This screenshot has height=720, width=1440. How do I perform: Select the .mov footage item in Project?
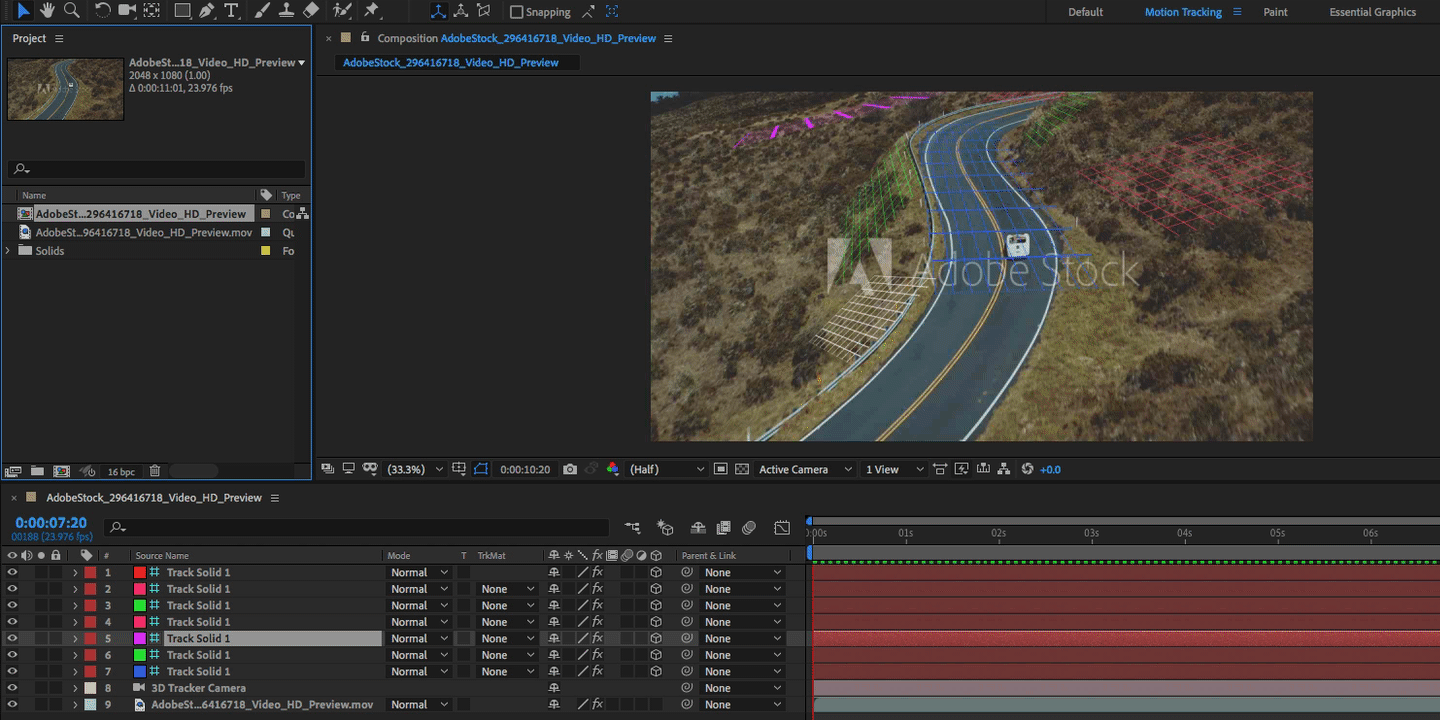point(144,232)
